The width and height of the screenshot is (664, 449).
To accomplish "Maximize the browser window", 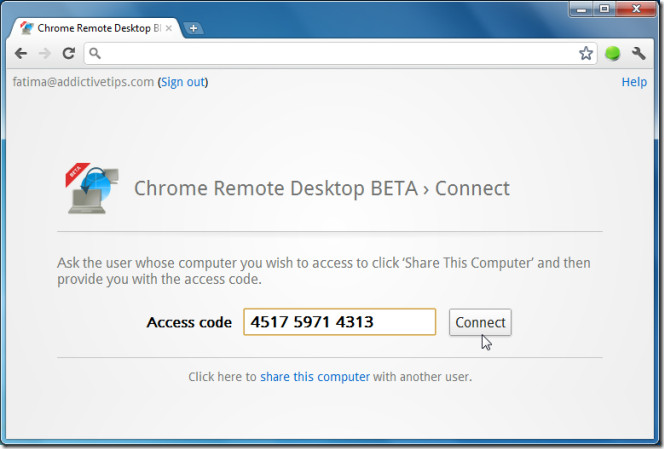I will coord(605,9).
